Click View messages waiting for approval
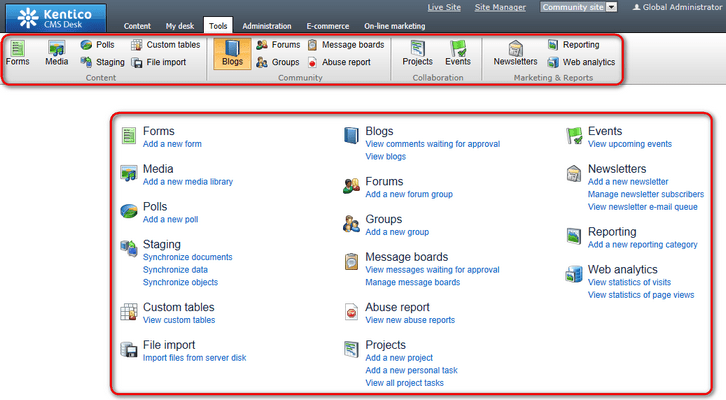Viewport: 726px width, 400px height. [432, 269]
